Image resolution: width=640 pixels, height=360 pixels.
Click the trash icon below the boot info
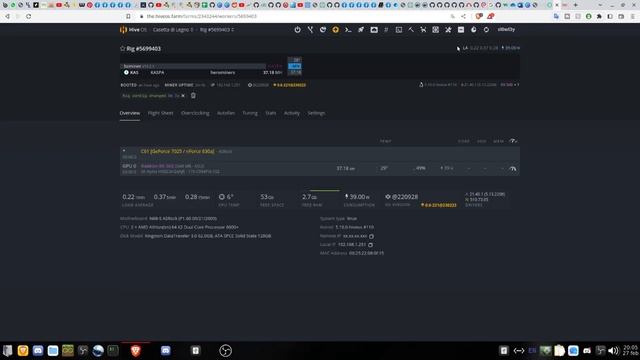pos(193,96)
